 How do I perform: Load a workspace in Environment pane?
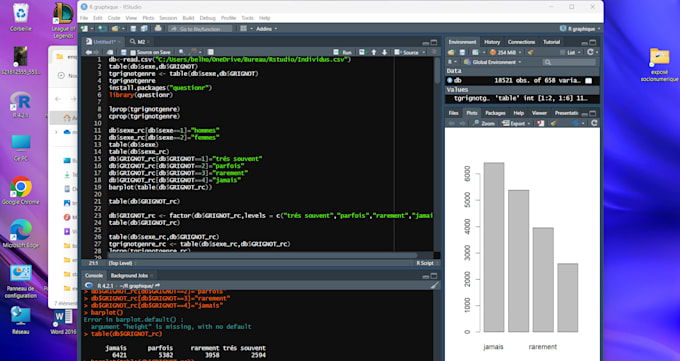[x=451, y=52]
